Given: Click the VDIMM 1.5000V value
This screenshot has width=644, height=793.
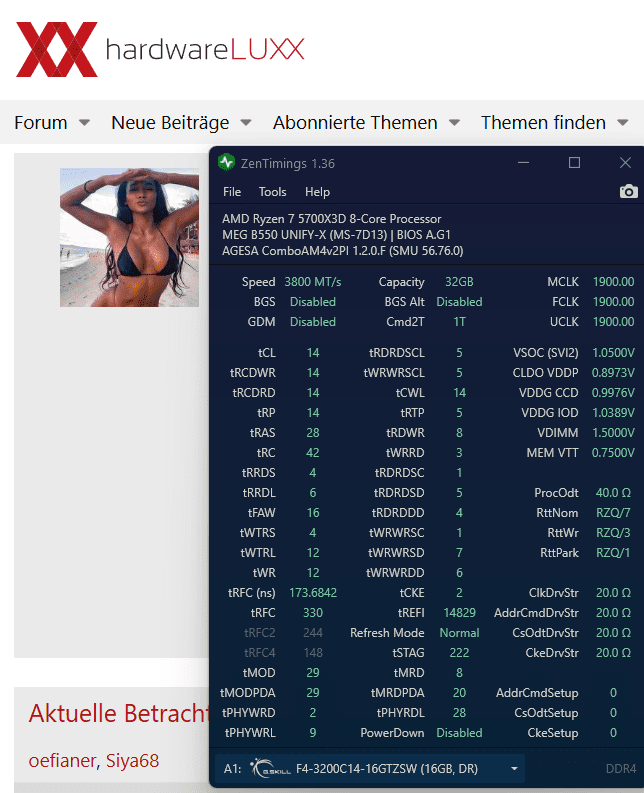Looking at the screenshot, I should tap(613, 432).
